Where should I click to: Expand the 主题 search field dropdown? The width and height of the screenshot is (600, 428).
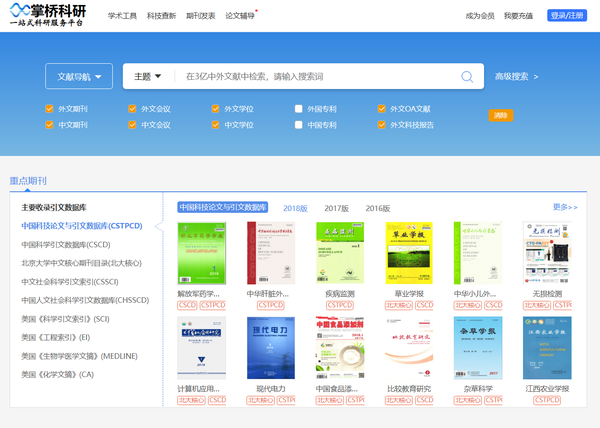pos(147,76)
